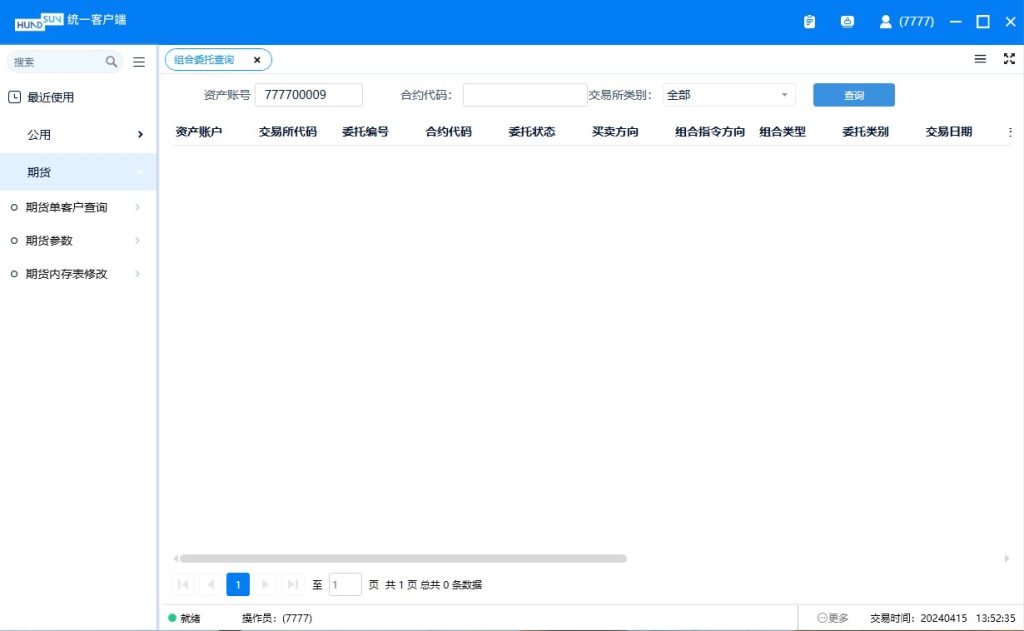Open the user account (7777) icon
Viewport: 1024px width, 631px height.
(x=885, y=21)
